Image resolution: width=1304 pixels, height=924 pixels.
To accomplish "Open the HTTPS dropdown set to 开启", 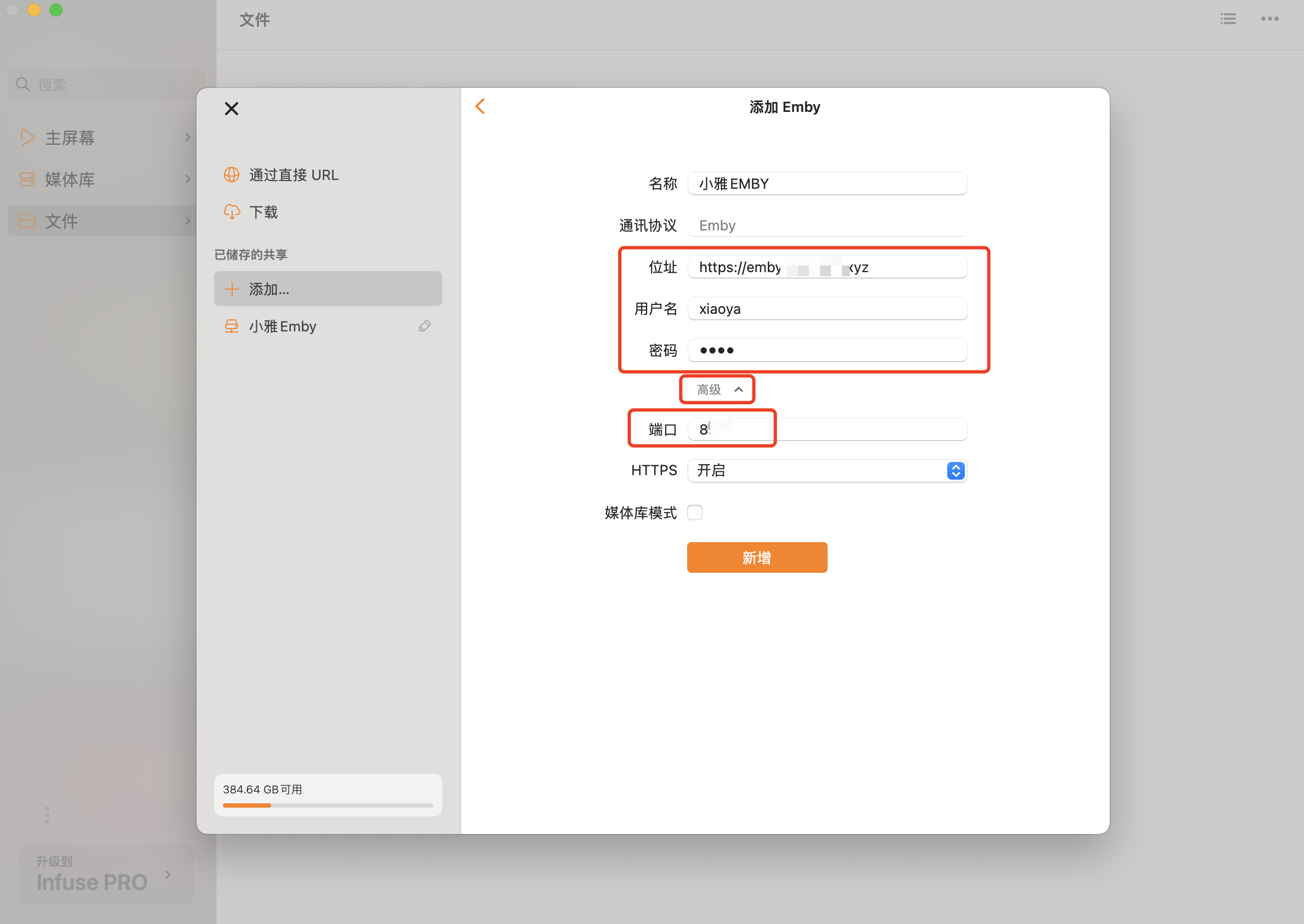I will point(827,471).
